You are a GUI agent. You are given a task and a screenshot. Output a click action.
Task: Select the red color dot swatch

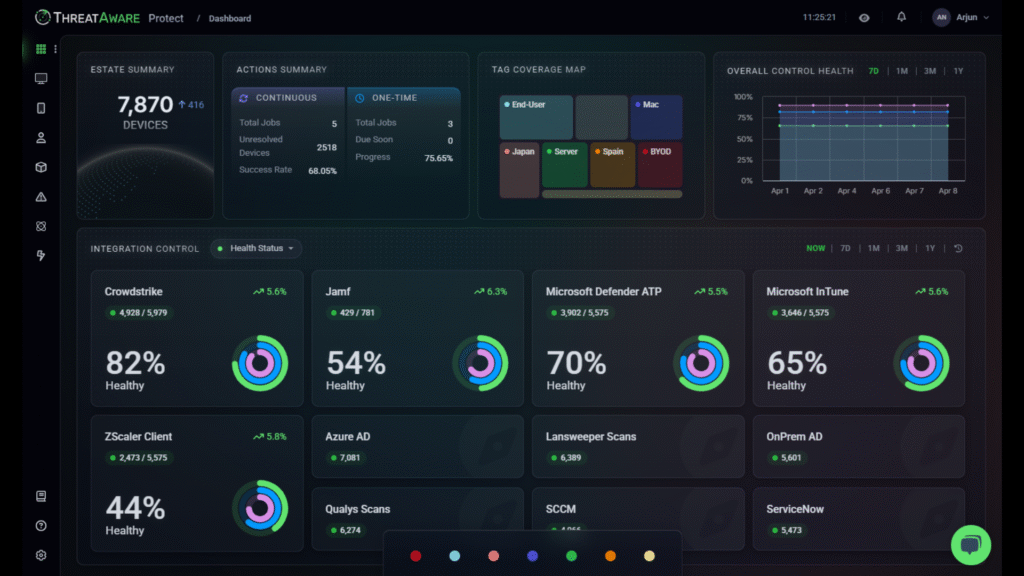click(x=415, y=556)
